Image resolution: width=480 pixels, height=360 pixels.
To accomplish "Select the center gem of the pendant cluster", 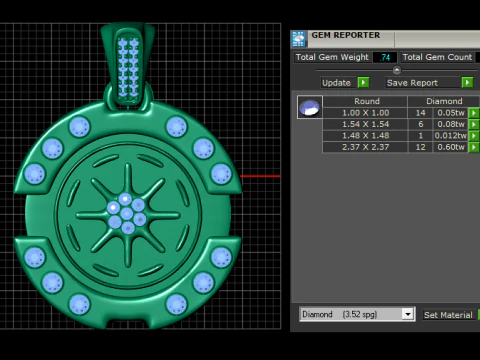I will pyautogui.click(x=127, y=213).
